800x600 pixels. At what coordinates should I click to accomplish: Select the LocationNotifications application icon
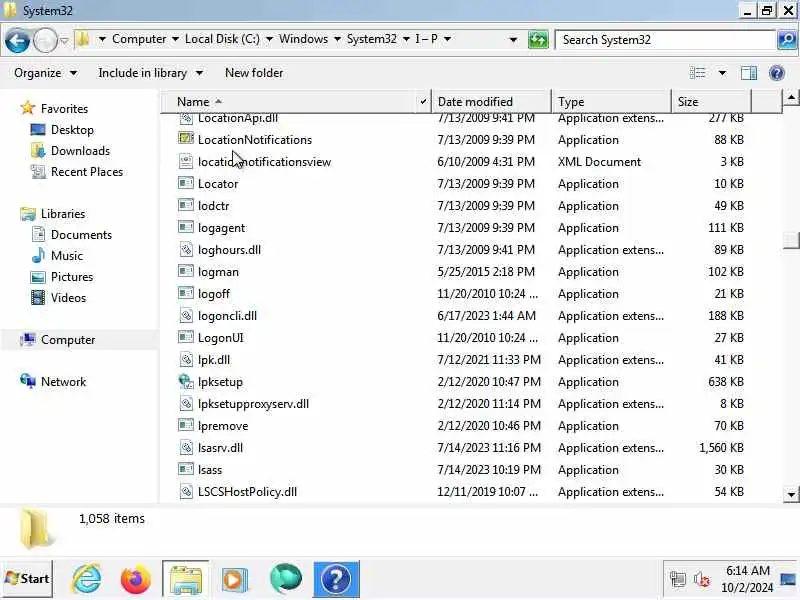pos(186,138)
